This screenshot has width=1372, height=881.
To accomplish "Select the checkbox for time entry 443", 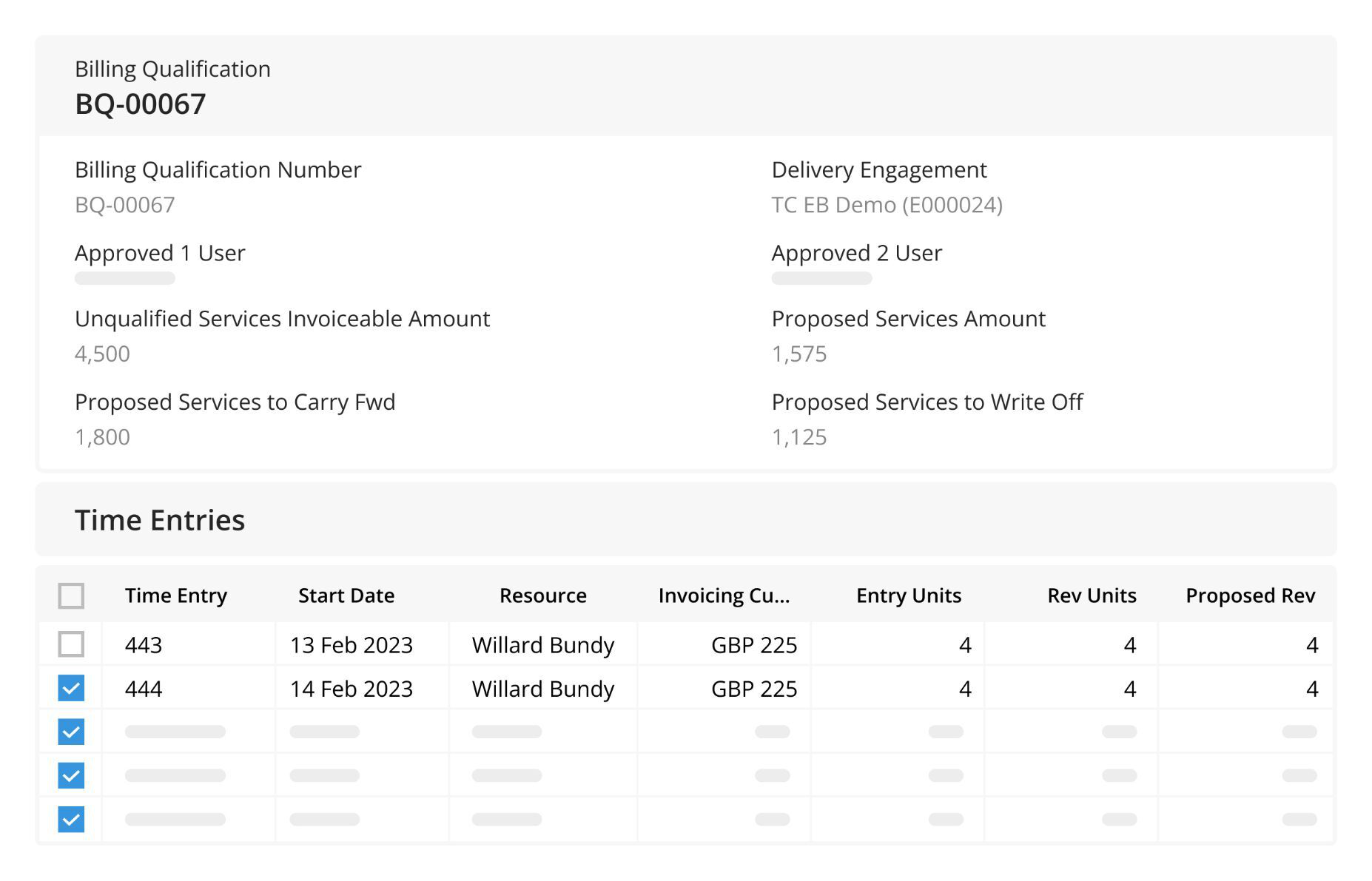I will pos(71,644).
